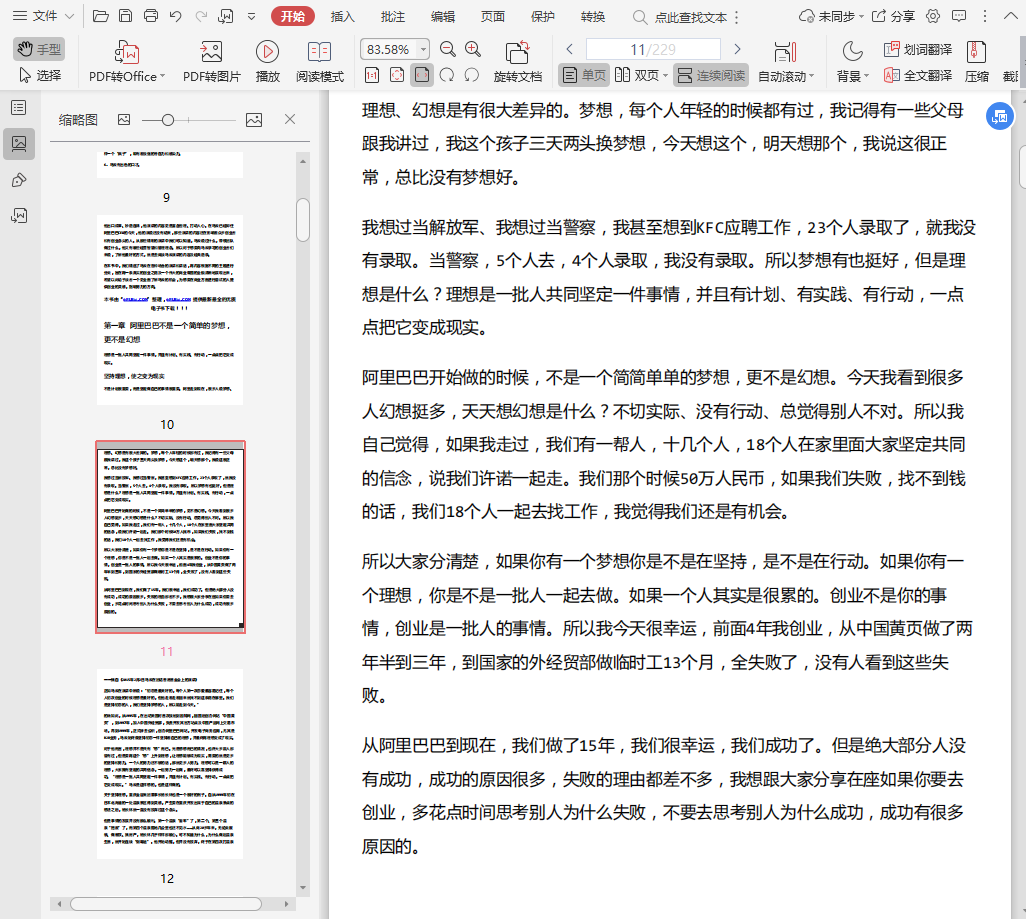Expand the 背景 background dropdown
Image resolution: width=1026 pixels, height=919 pixels.
pos(852,76)
